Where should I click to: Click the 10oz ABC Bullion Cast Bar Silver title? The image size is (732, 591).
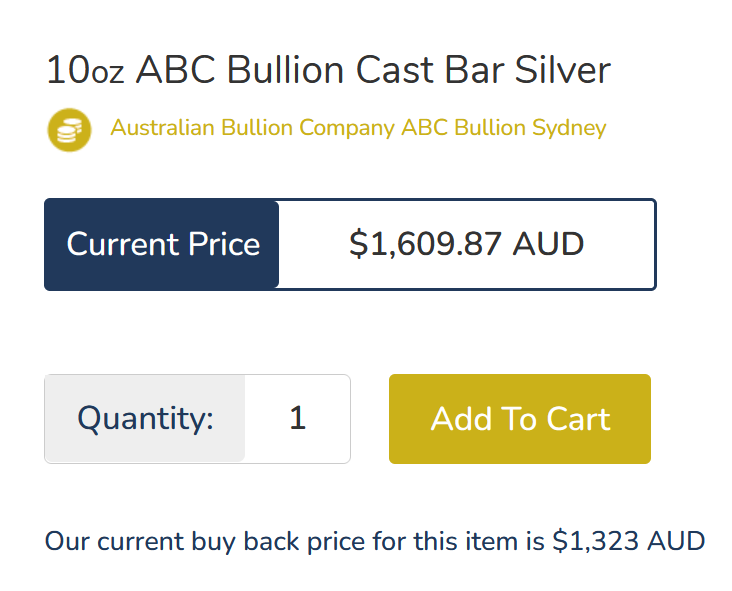coord(329,70)
